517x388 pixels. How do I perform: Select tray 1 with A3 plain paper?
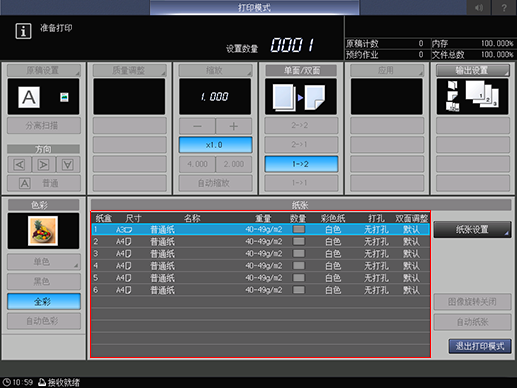pyautogui.click(x=260, y=229)
